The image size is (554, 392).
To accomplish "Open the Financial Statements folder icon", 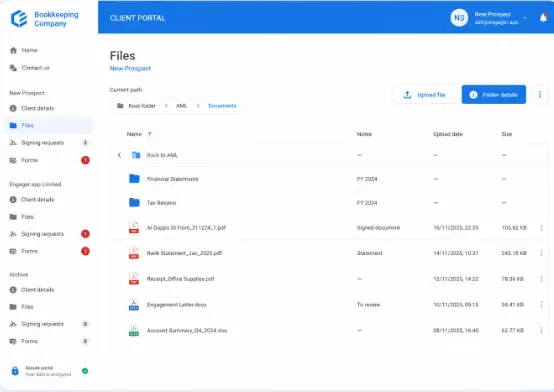I will tap(134, 179).
